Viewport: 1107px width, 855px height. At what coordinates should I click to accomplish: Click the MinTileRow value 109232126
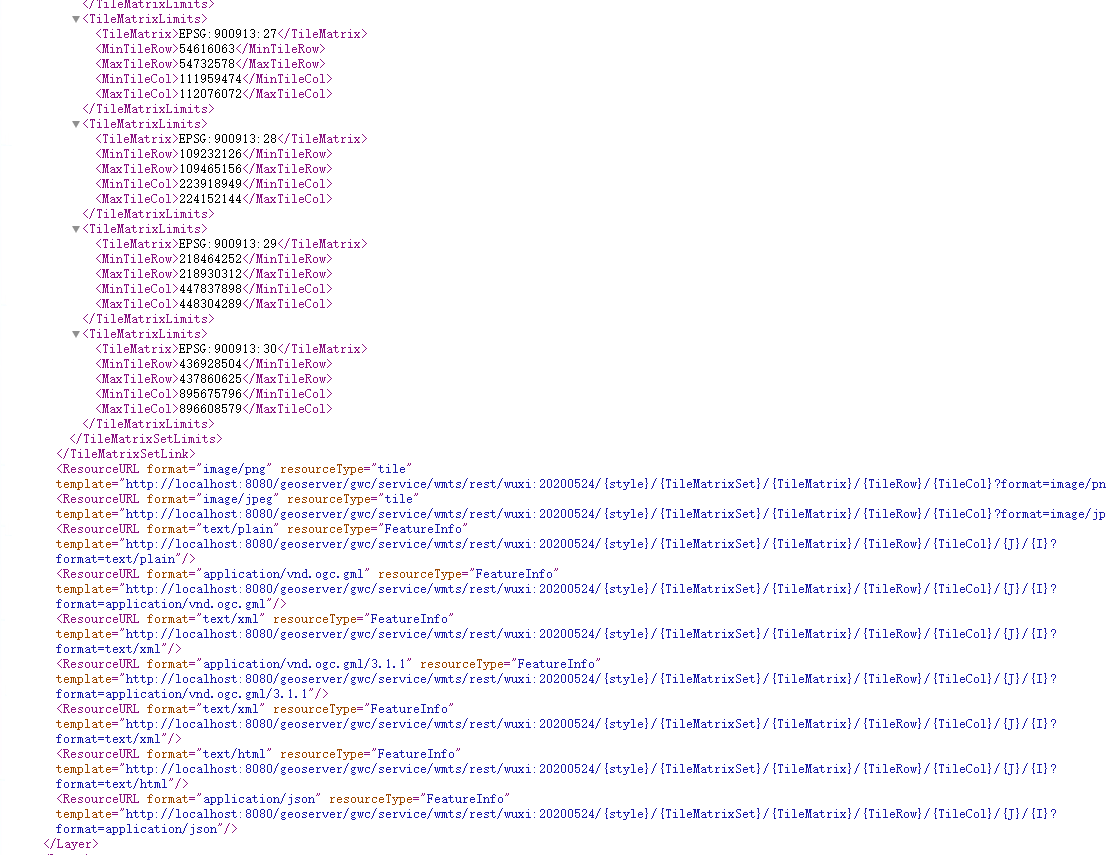[210, 154]
